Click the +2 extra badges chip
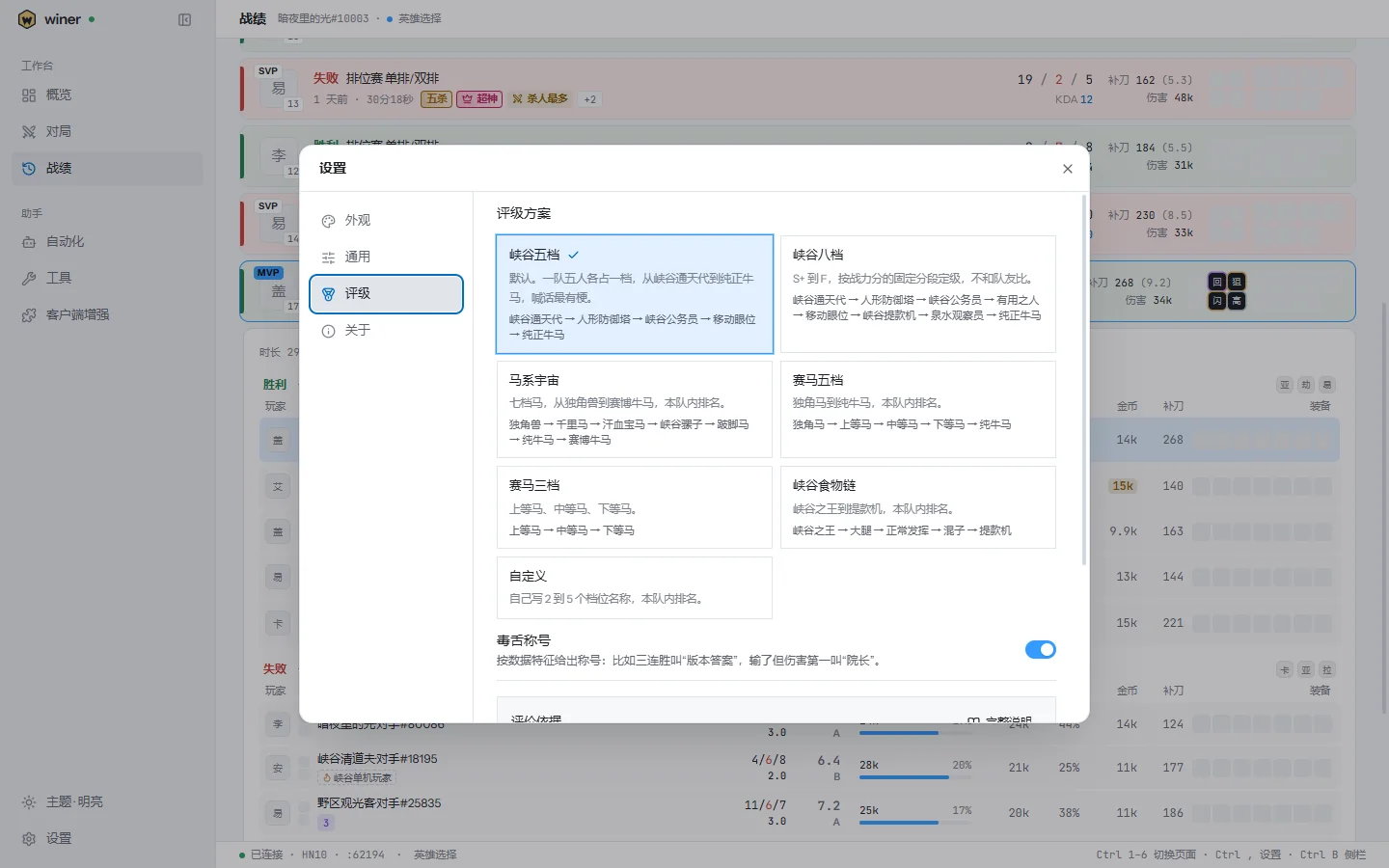1389x868 pixels. tap(589, 99)
